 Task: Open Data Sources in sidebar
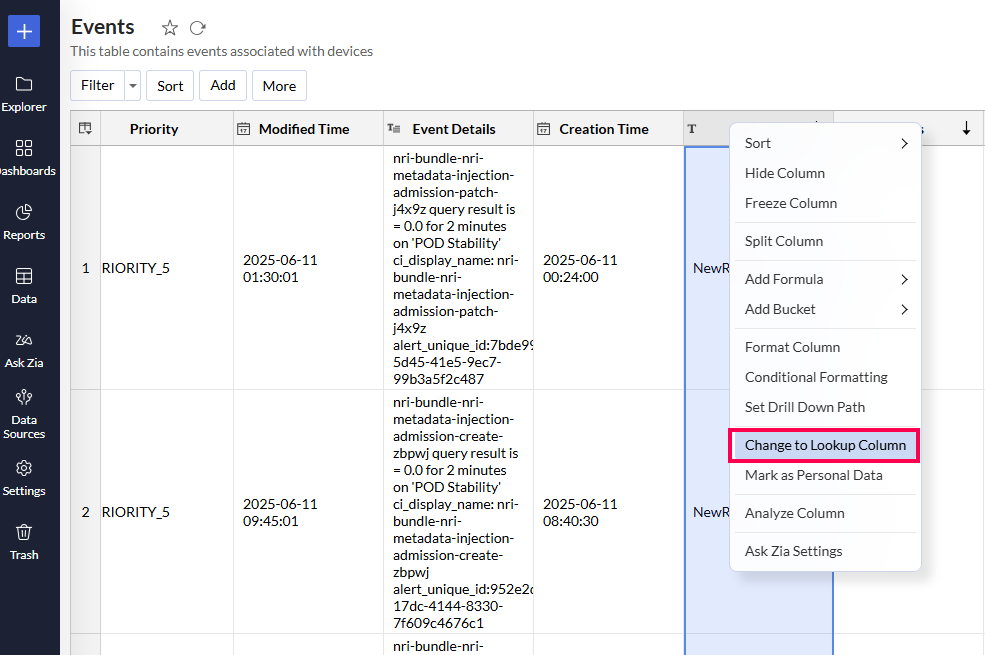pos(24,413)
